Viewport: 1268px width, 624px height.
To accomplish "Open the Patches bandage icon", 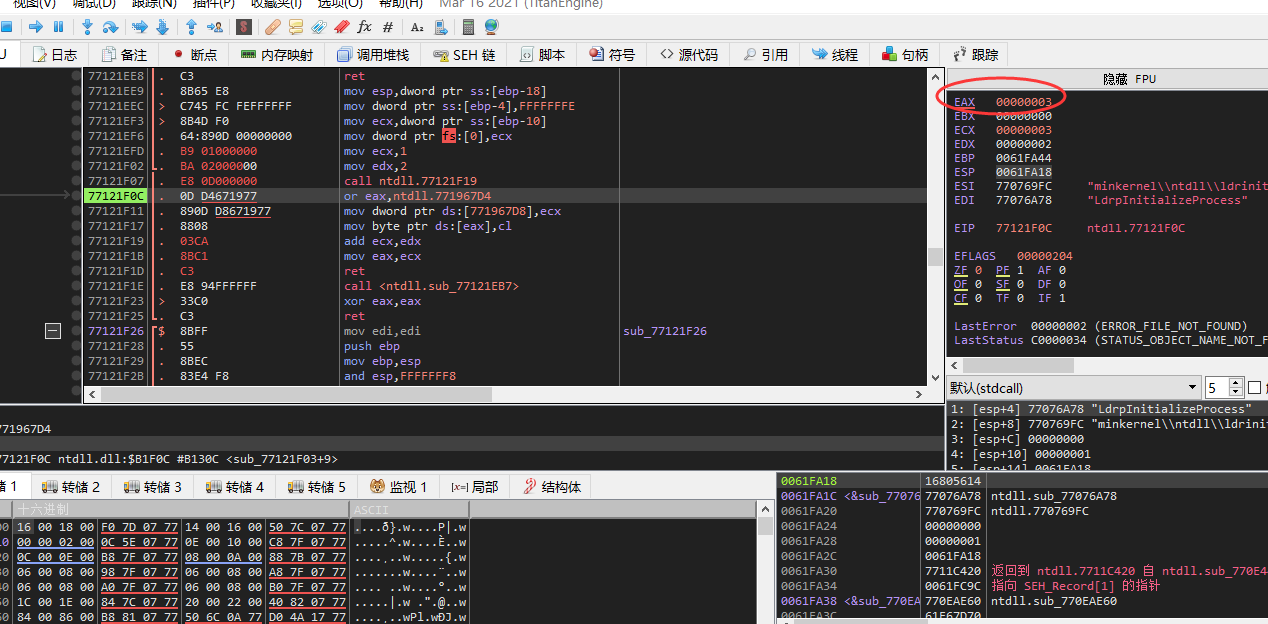I will pyautogui.click(x=272, y=27).
